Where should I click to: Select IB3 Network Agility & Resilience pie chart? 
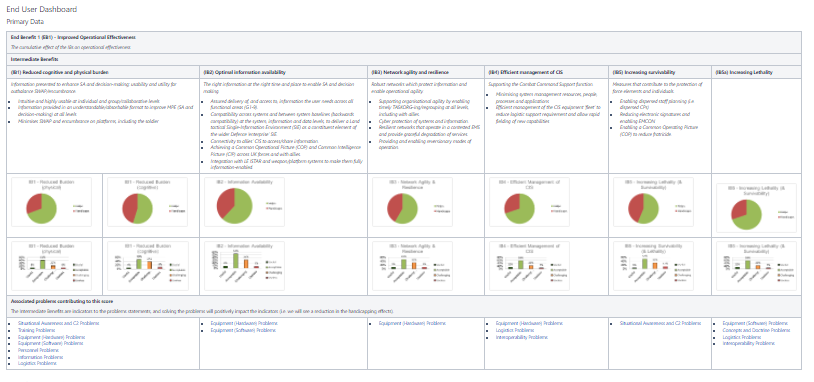pos(412,202)
